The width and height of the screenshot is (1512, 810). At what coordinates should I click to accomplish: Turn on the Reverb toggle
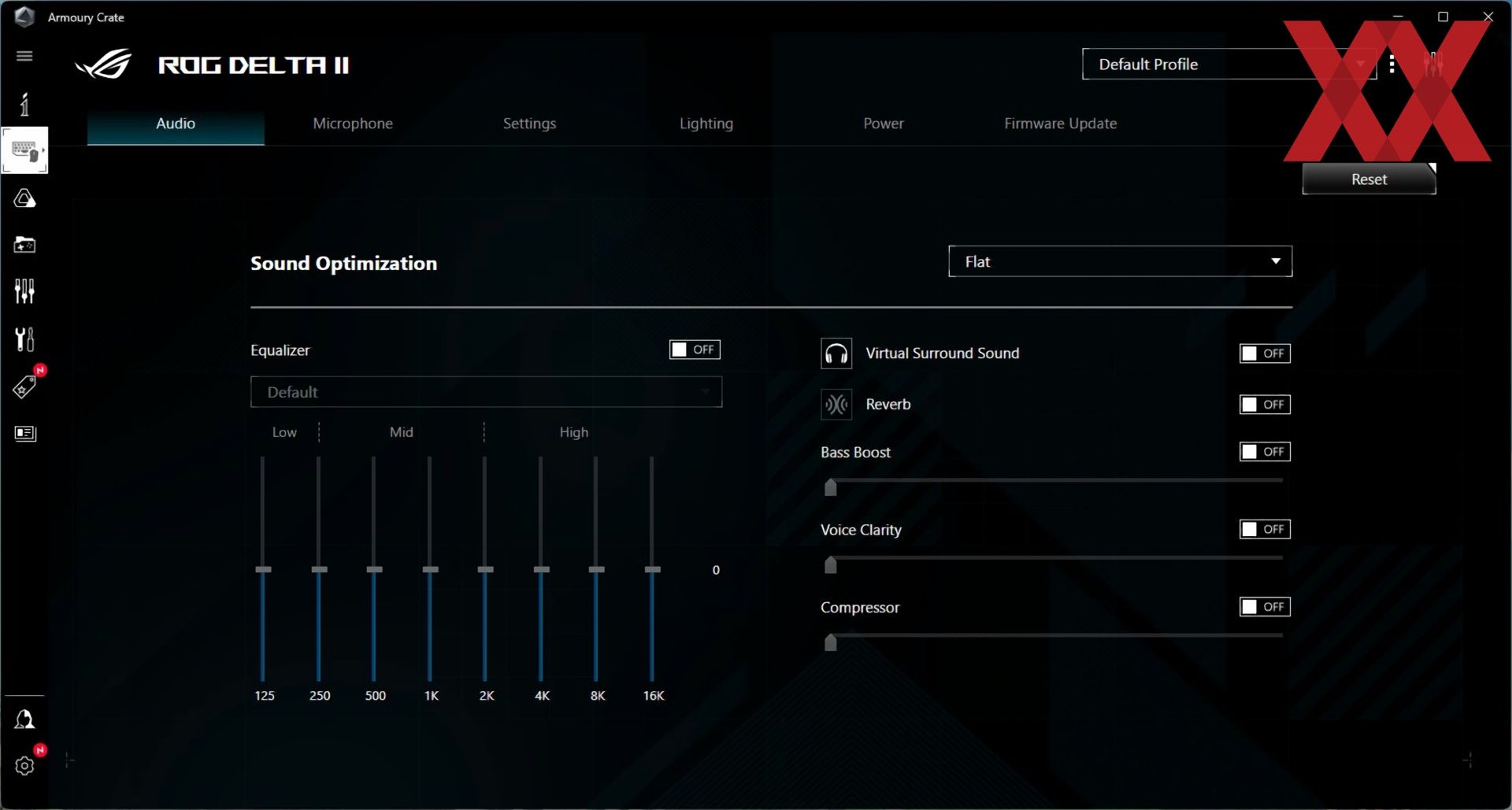[1265, 405]
